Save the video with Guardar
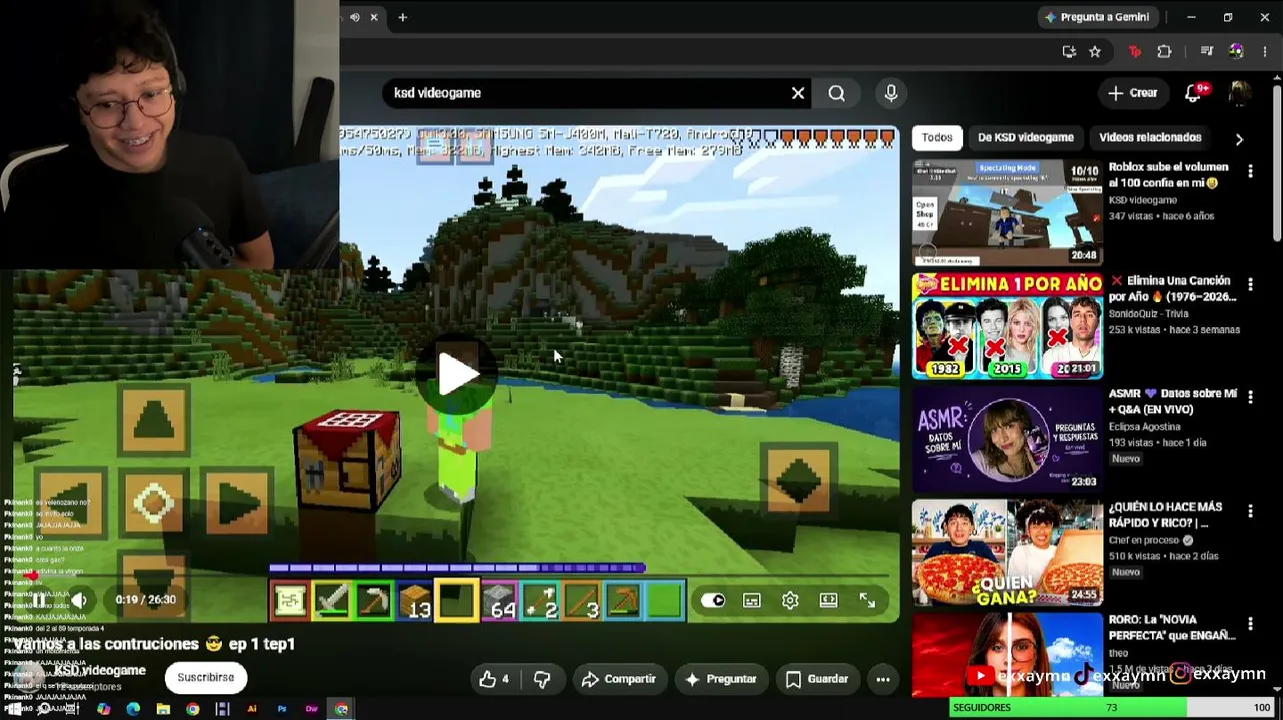This screenshot has height=720, width=1283. tap(817, 679)
